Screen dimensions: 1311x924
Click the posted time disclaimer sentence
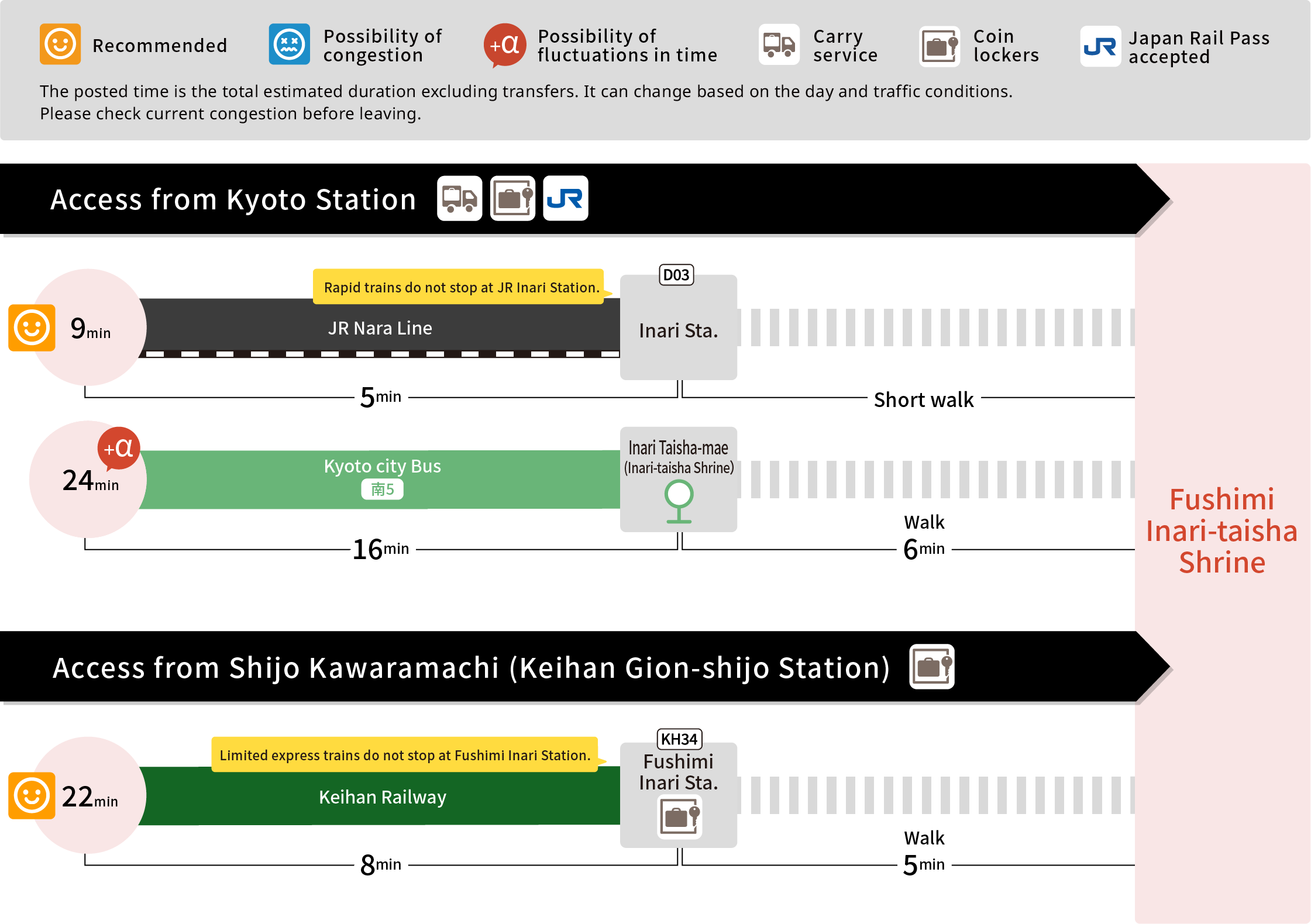tap(526, 92)
